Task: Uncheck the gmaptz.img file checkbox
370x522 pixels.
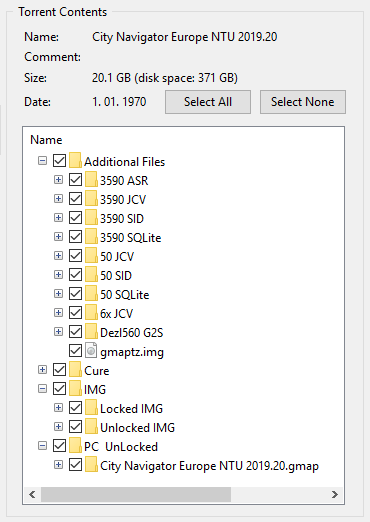Action: click(76, 351)
